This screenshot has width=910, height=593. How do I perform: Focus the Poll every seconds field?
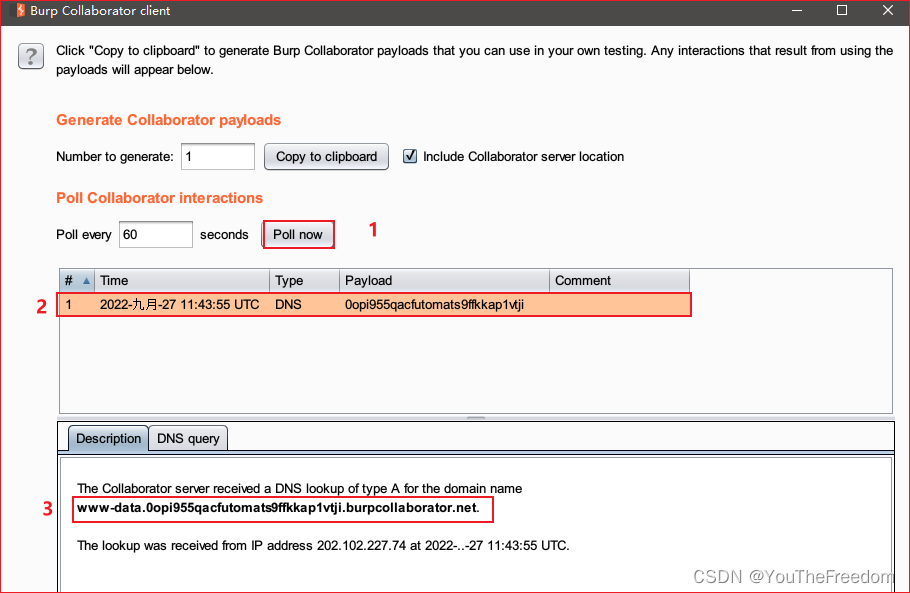coord(156,234)
